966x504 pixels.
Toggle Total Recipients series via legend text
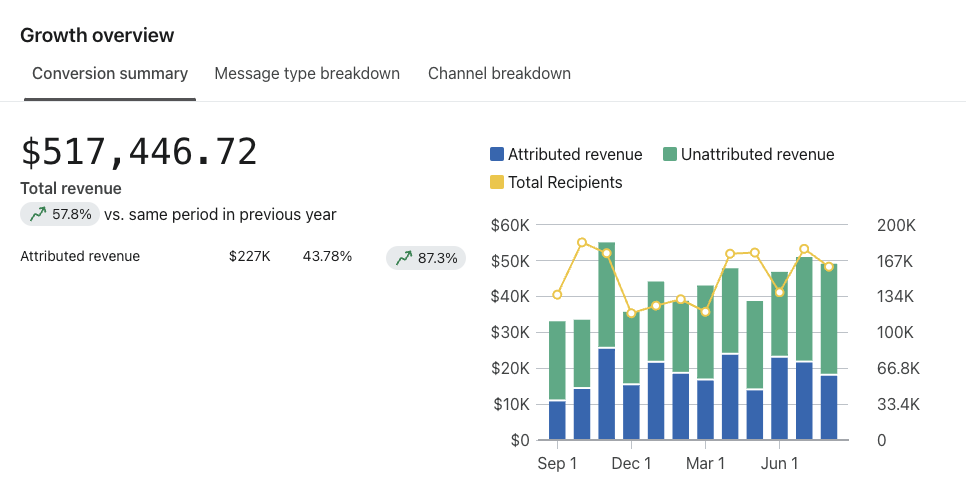pos(565,182)
